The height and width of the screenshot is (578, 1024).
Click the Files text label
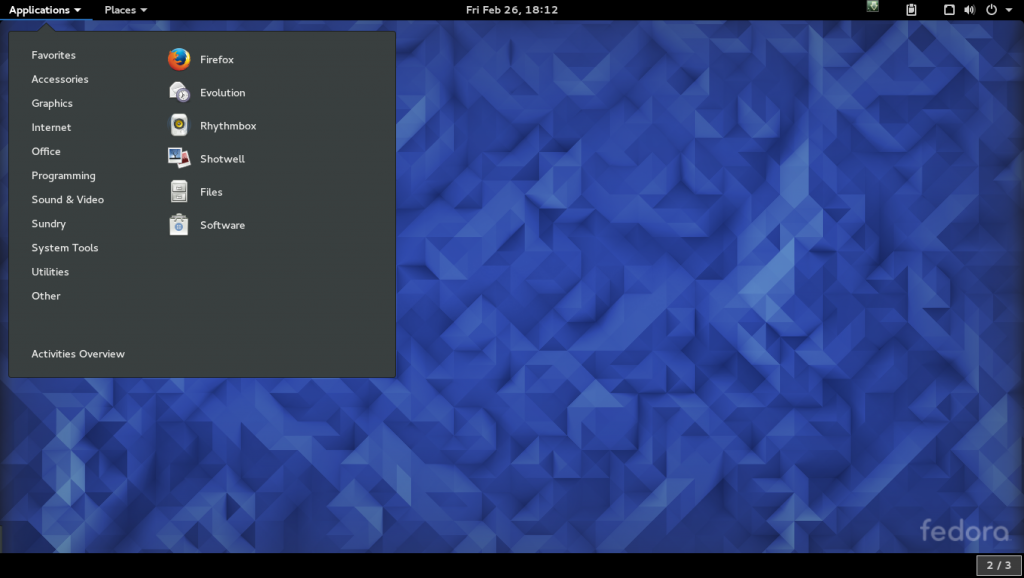pyautogui.click(x=211, y=192)
